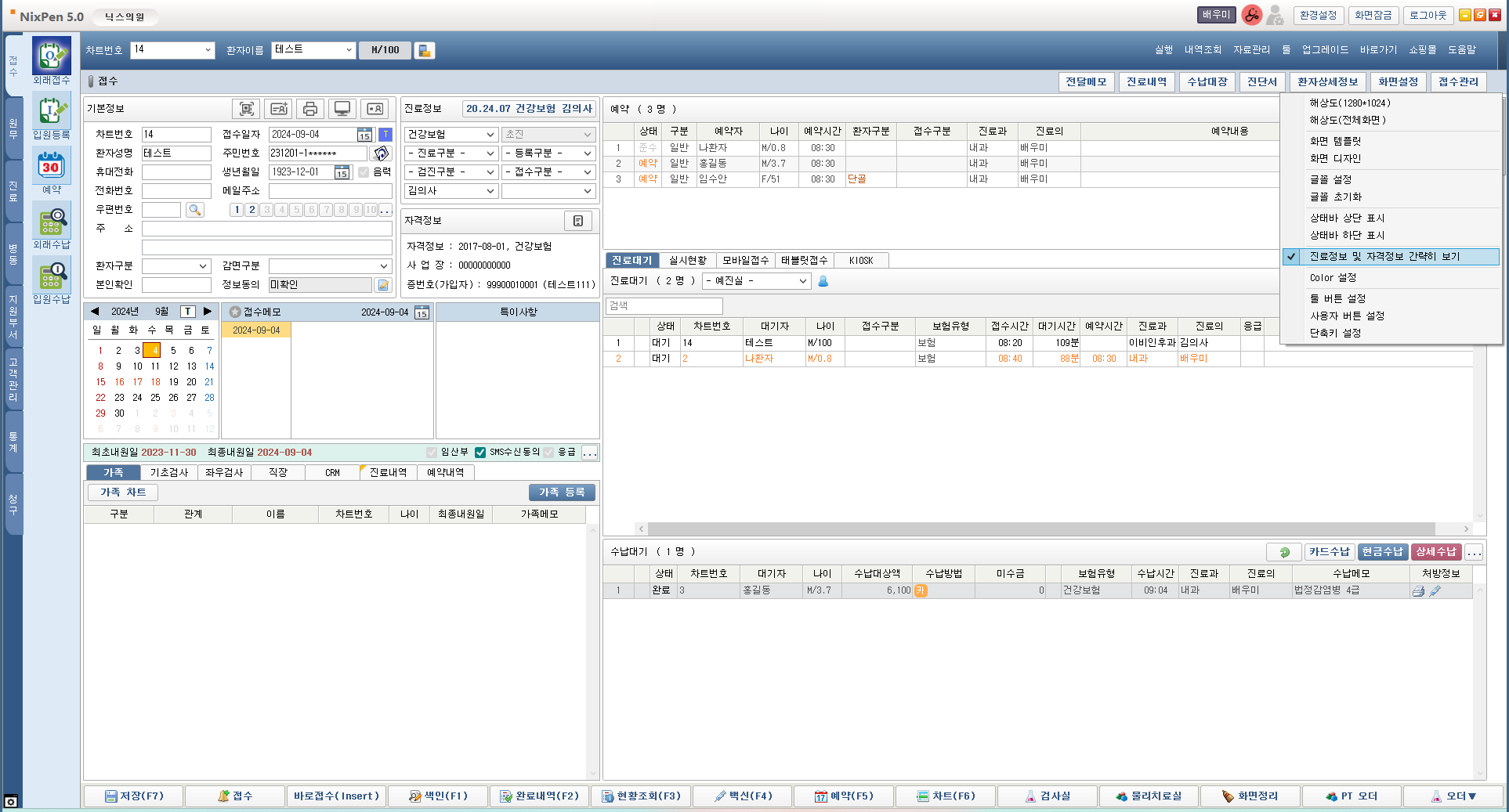
Task: Click the 가족 등록 button
Action: pos(562,493)
